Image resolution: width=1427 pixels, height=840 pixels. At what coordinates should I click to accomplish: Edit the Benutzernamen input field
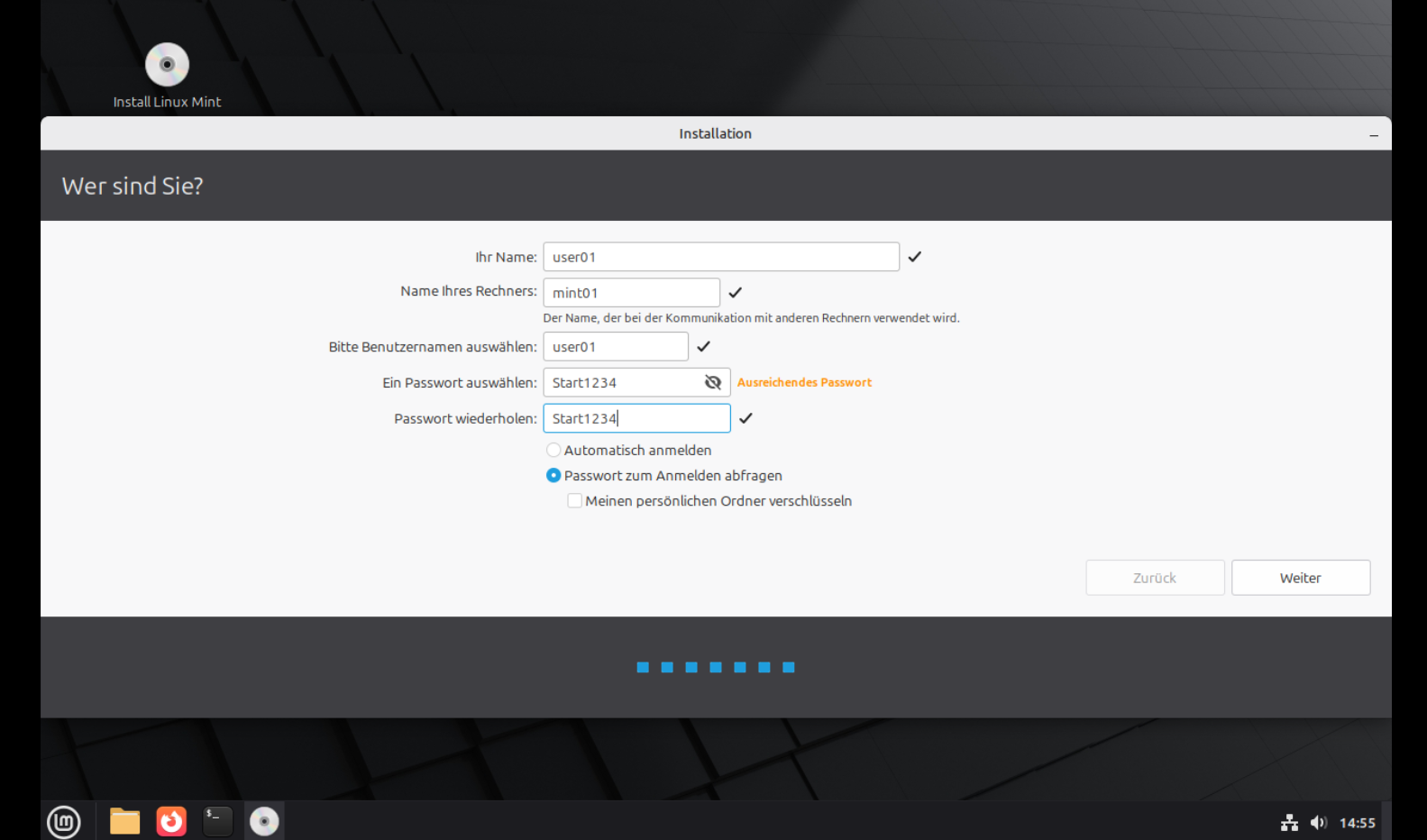615,347
